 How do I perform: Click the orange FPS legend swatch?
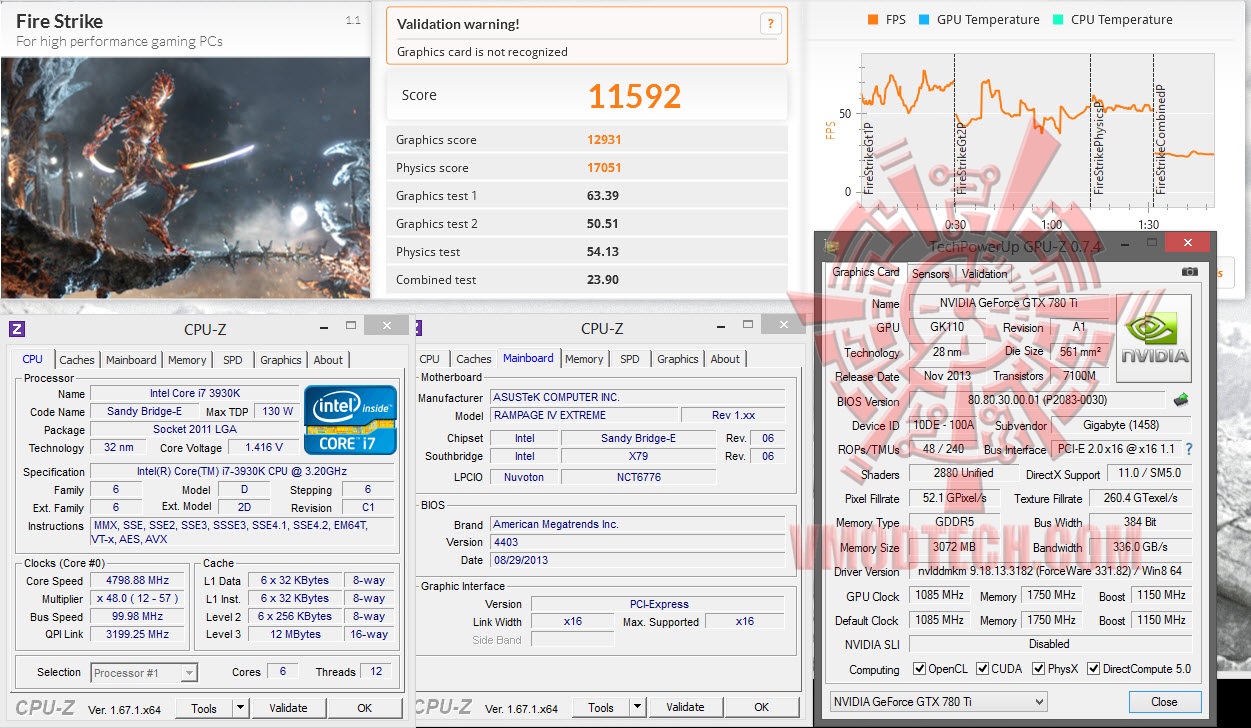(873, 20)
